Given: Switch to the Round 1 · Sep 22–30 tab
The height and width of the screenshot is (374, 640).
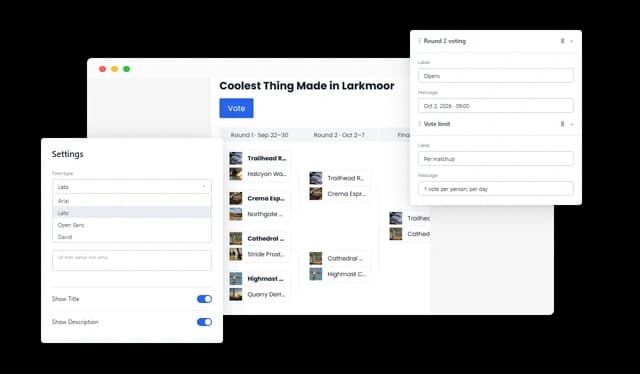Looking at the screenshot, I should click(259, 135).
